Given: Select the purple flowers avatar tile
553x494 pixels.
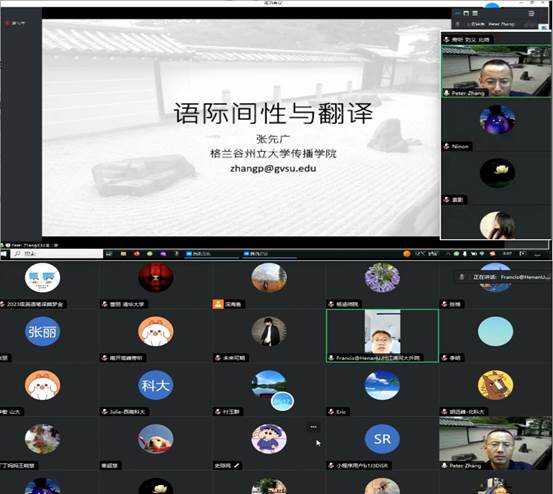Looking at the screenshot, I should (x=382, y=278).
